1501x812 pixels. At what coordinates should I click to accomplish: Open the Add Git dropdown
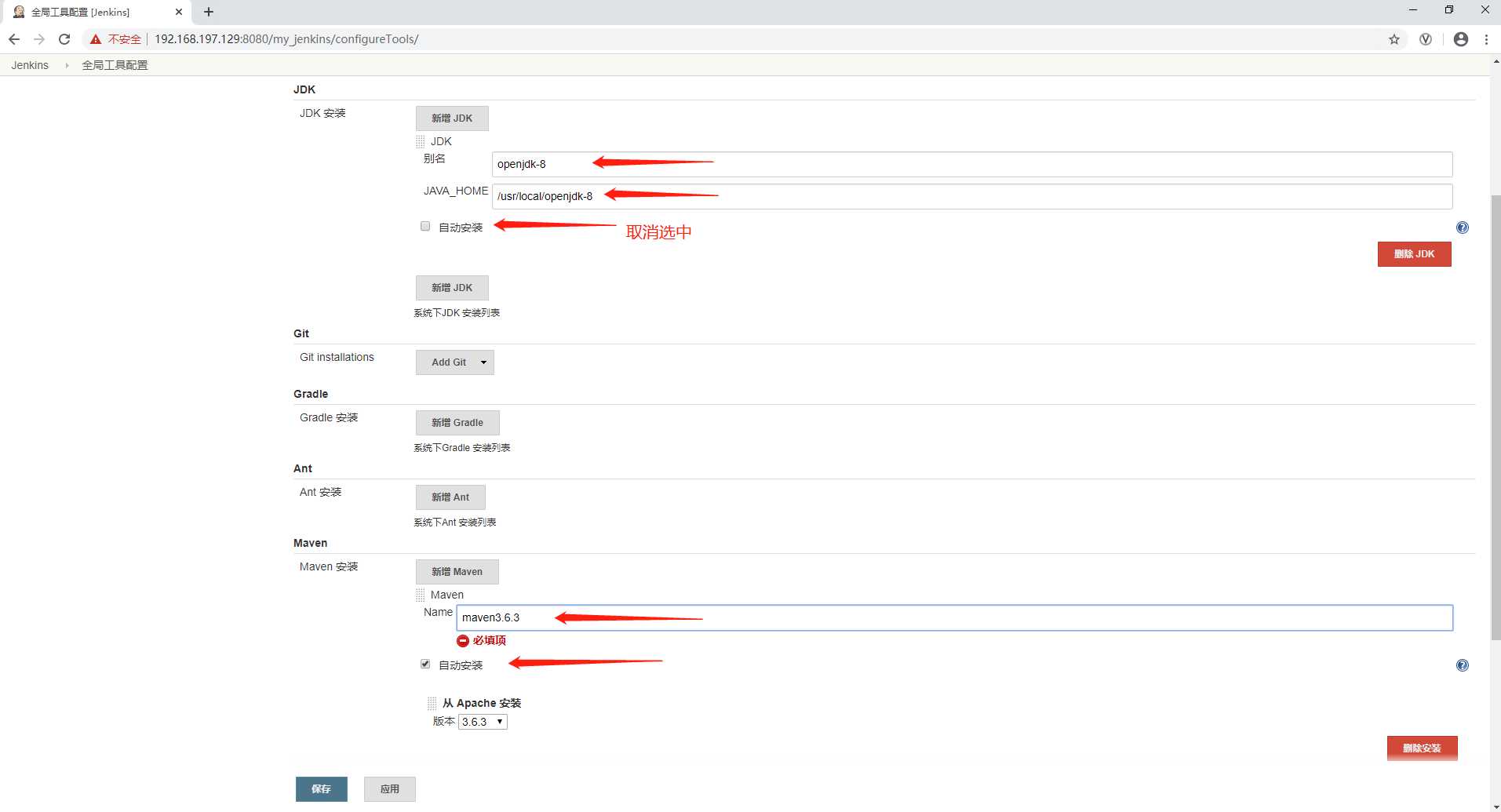(x=455, y=362)
